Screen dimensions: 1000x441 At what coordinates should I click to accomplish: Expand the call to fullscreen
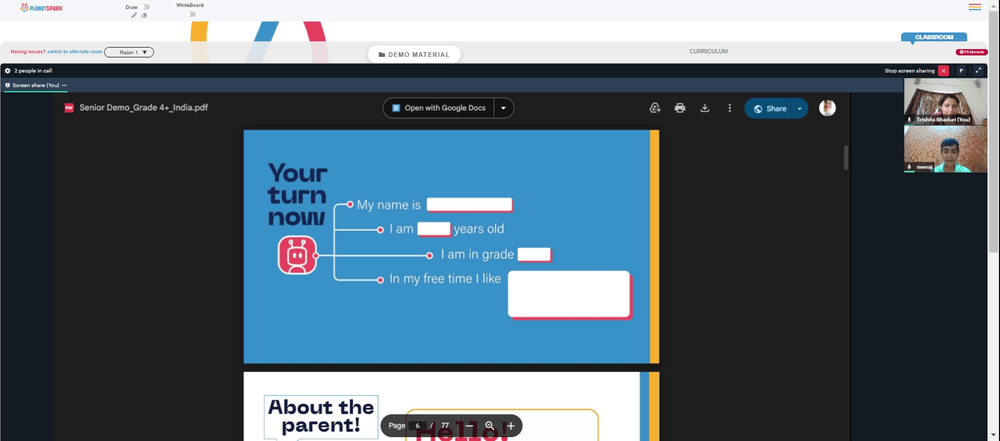coord(978,71)
